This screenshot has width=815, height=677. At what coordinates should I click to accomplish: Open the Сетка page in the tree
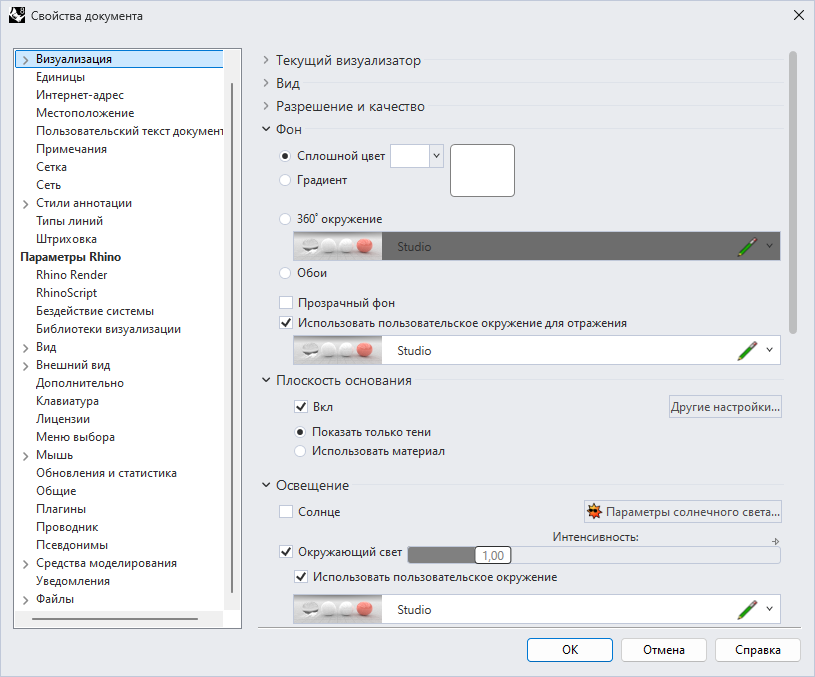[x=51, y=167]
